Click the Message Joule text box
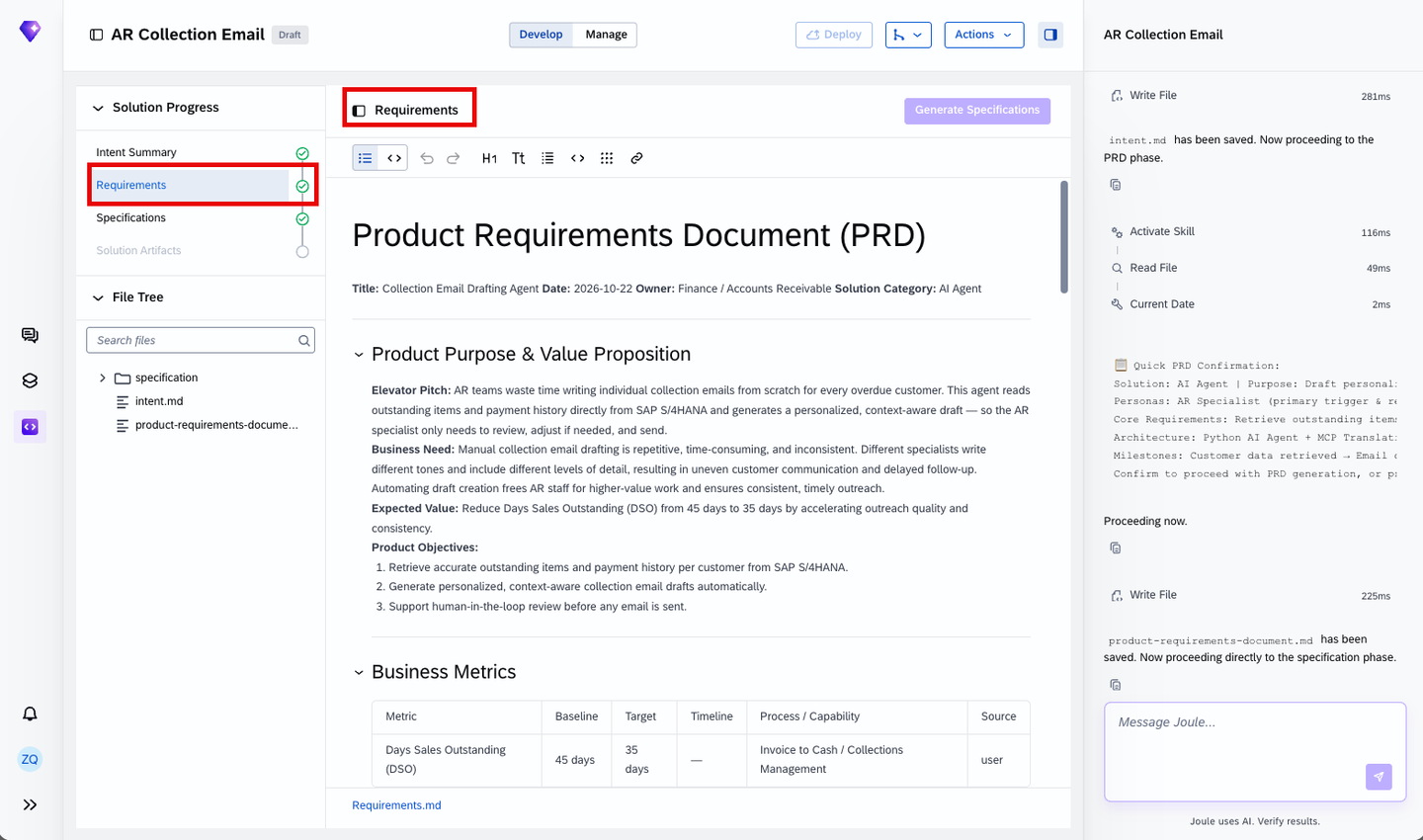The image size is (1423, 840). click(1255, 752)
